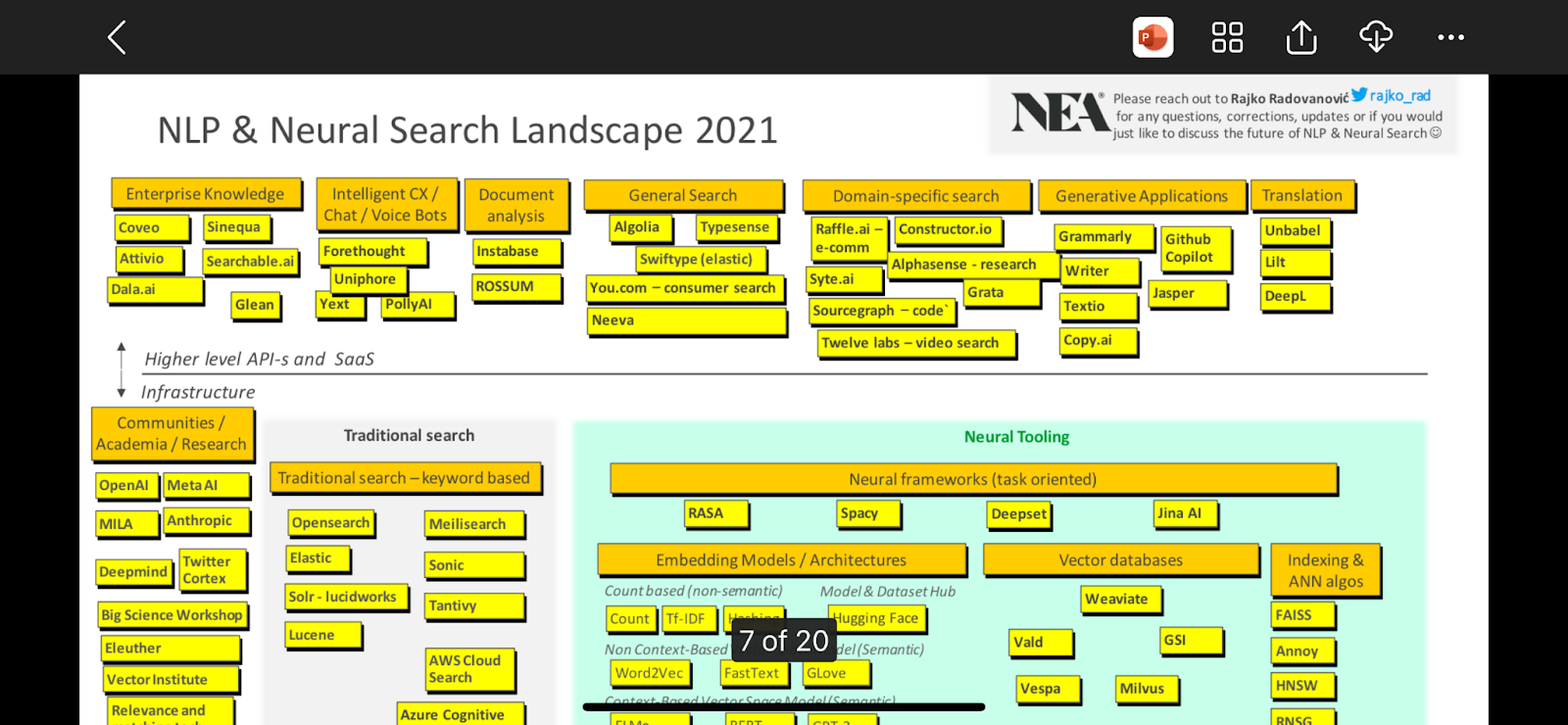Click the 'Sourcegraph – code' box
The image size is (1568, 725).
click(882, 312)
